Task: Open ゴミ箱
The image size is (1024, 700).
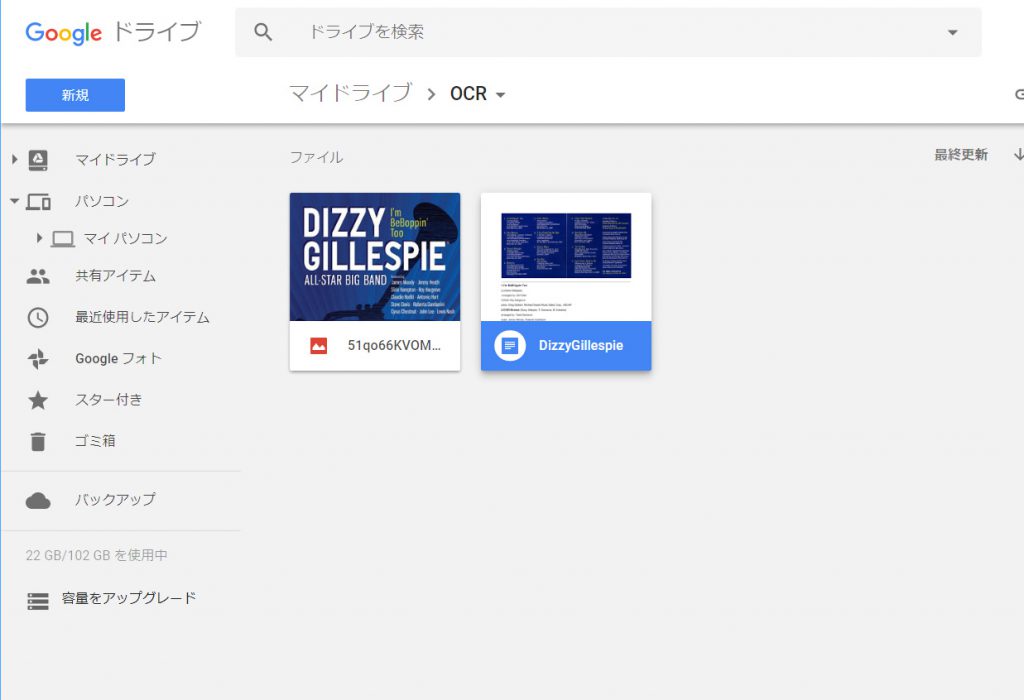Action: pos(95,441)
